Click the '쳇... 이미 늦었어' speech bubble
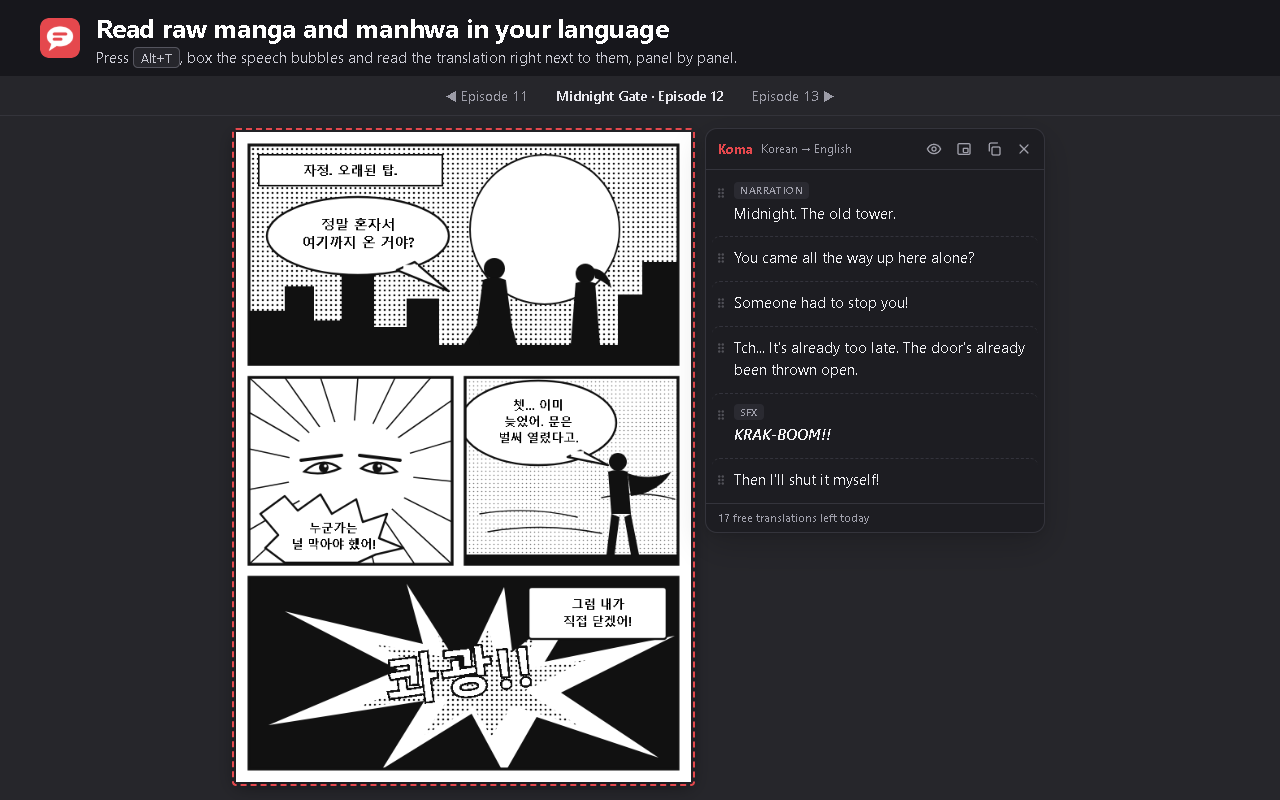 point(540,421)
